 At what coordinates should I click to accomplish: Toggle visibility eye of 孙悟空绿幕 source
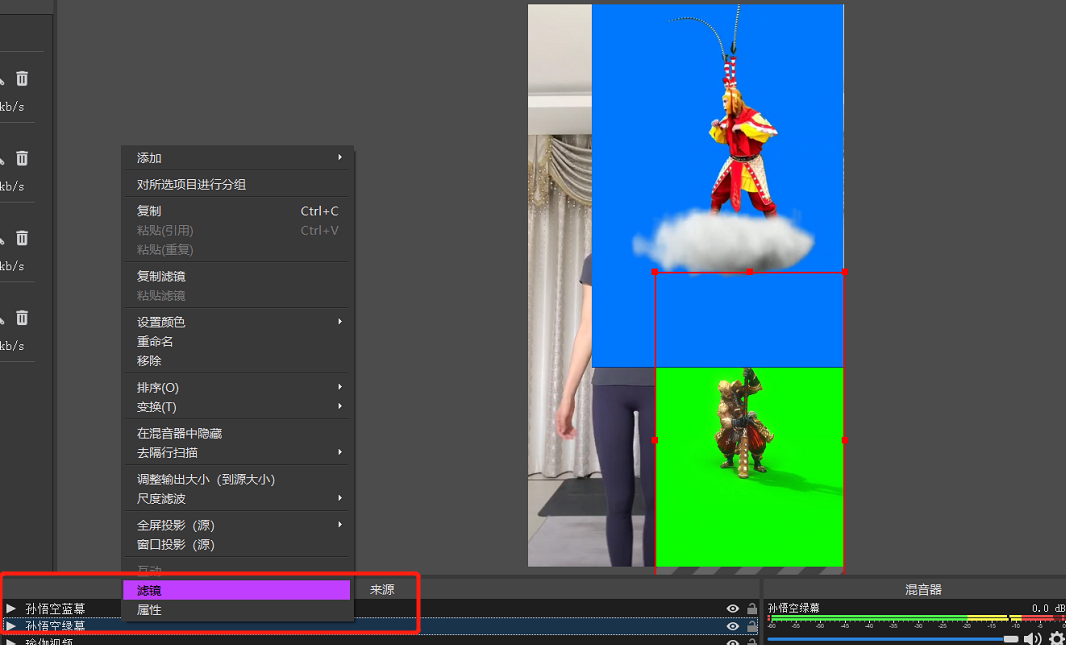tap(732, 626)
